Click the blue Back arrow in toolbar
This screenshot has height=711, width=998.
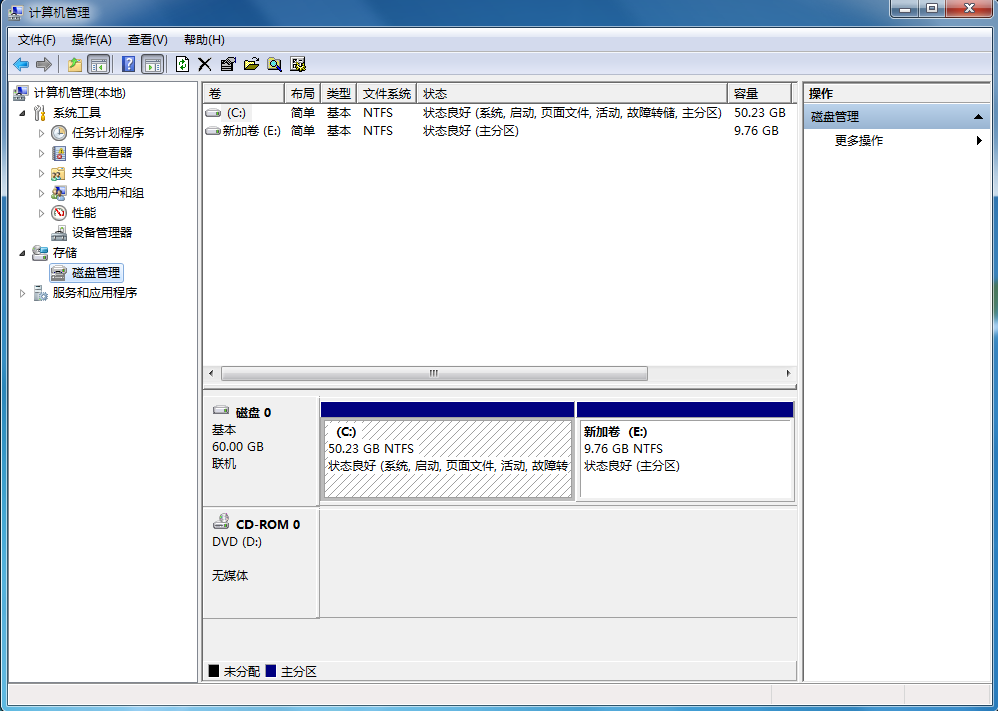[21, 64]
